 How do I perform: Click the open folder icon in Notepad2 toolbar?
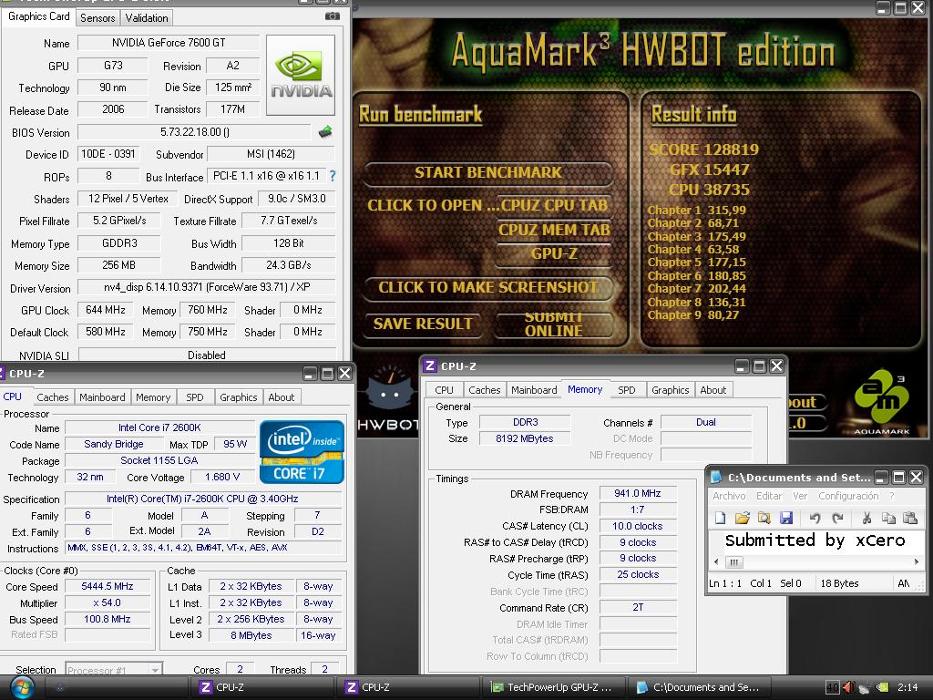coord(742,517)
